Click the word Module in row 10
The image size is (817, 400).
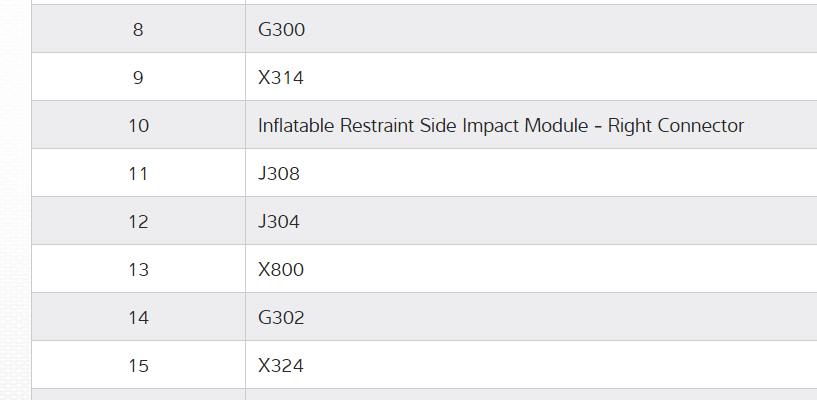pos(559,126)
